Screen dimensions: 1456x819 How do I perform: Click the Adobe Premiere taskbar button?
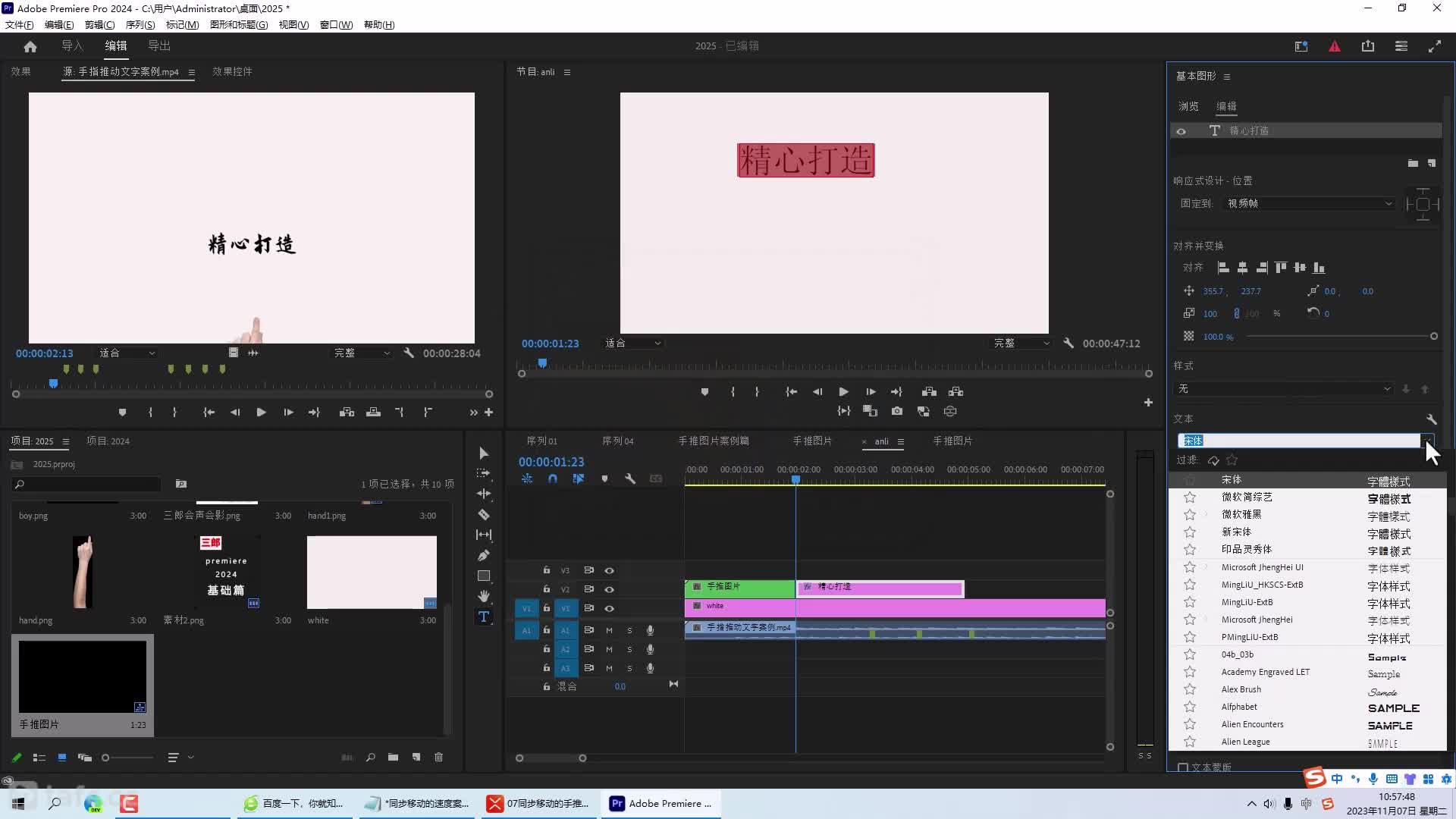click(661, 803)
